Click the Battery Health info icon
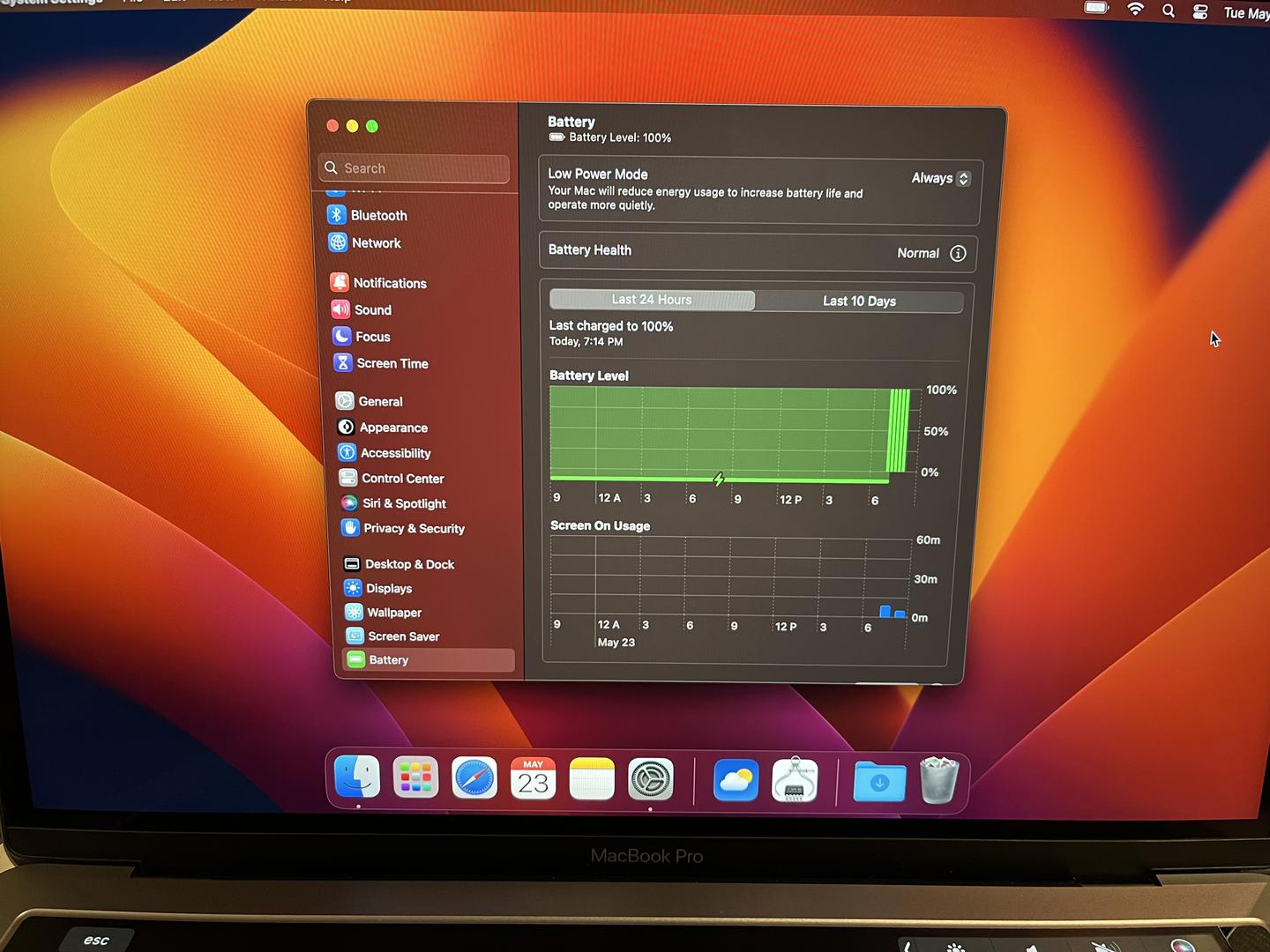The height and width of the screenshot is (952, 1270). (958, 254)
